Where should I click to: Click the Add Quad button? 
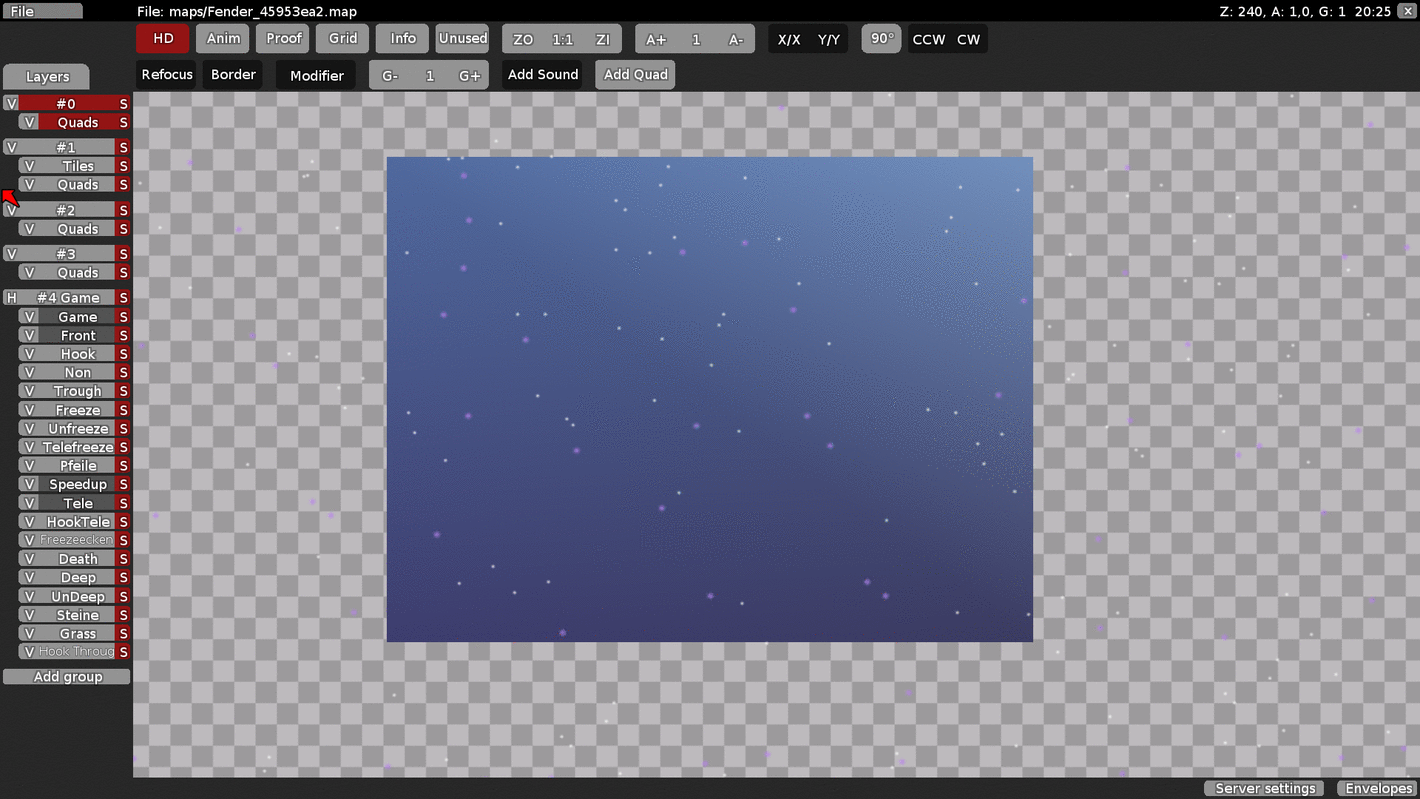click(635, 75)
